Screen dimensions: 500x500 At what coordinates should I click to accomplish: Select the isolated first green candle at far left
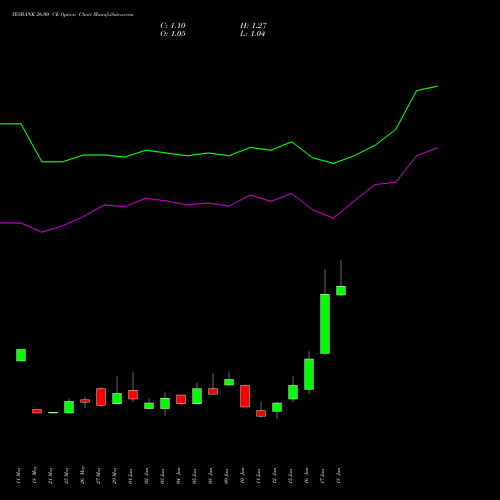point(21,355)
